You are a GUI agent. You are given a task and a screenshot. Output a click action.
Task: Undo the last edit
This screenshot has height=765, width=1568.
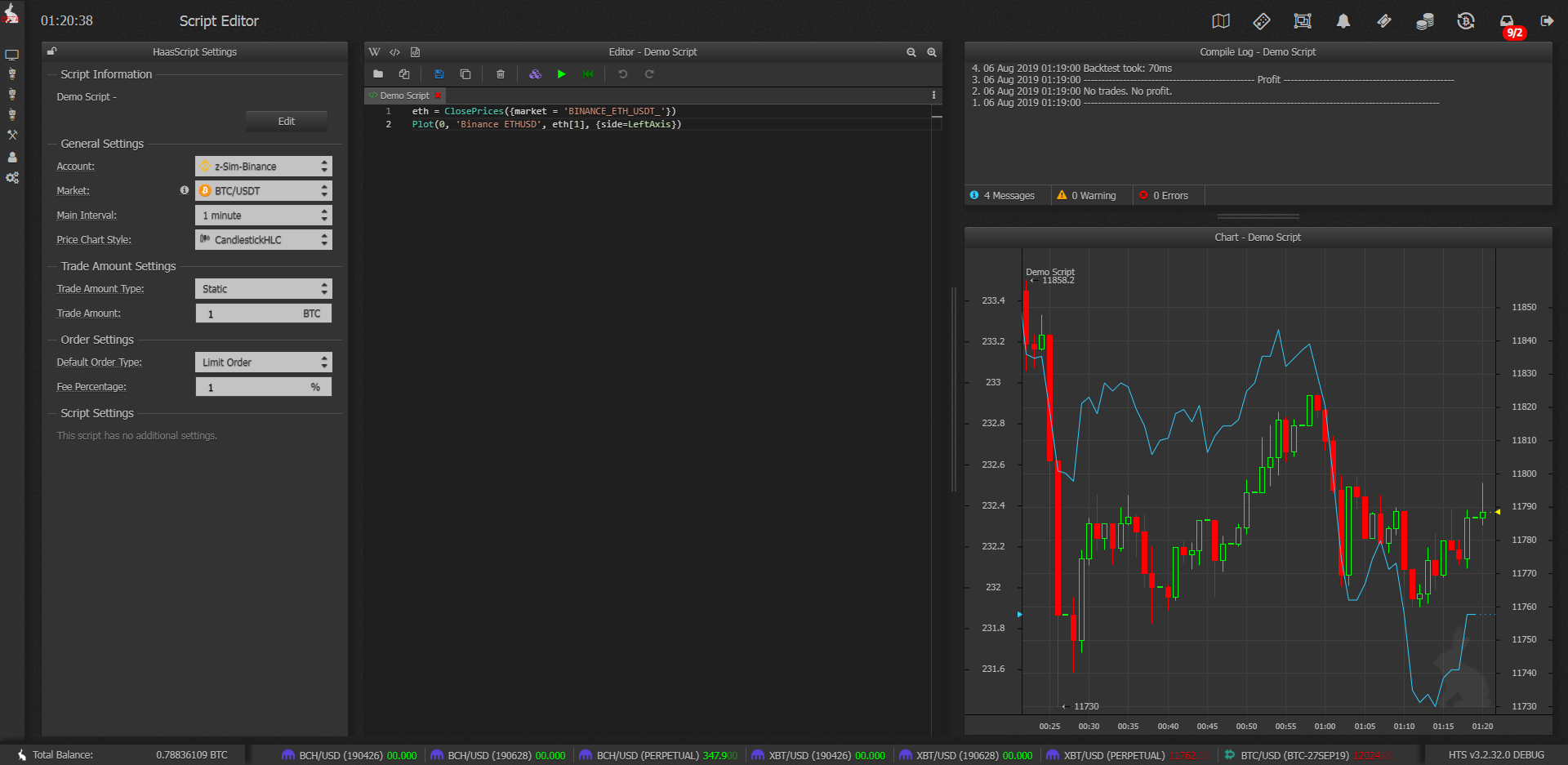pyautogui.click(x=623, y=74)
